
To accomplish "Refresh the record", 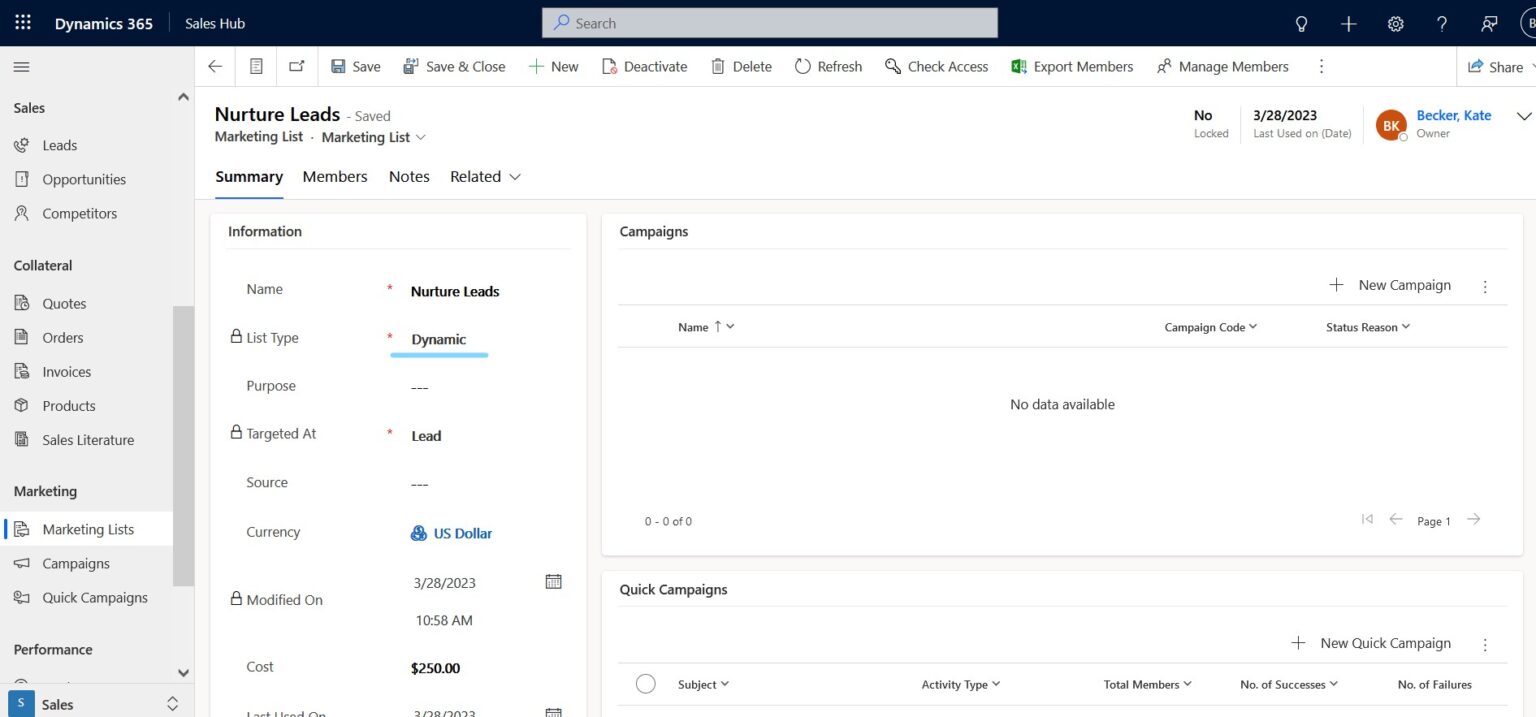I will tap(828, 66).
